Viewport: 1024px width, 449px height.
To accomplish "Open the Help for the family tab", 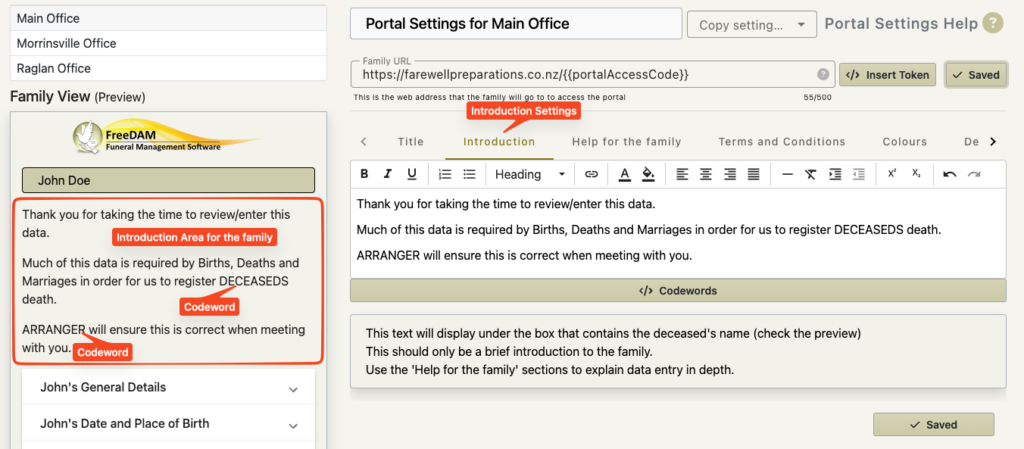I will click(626, 142).
